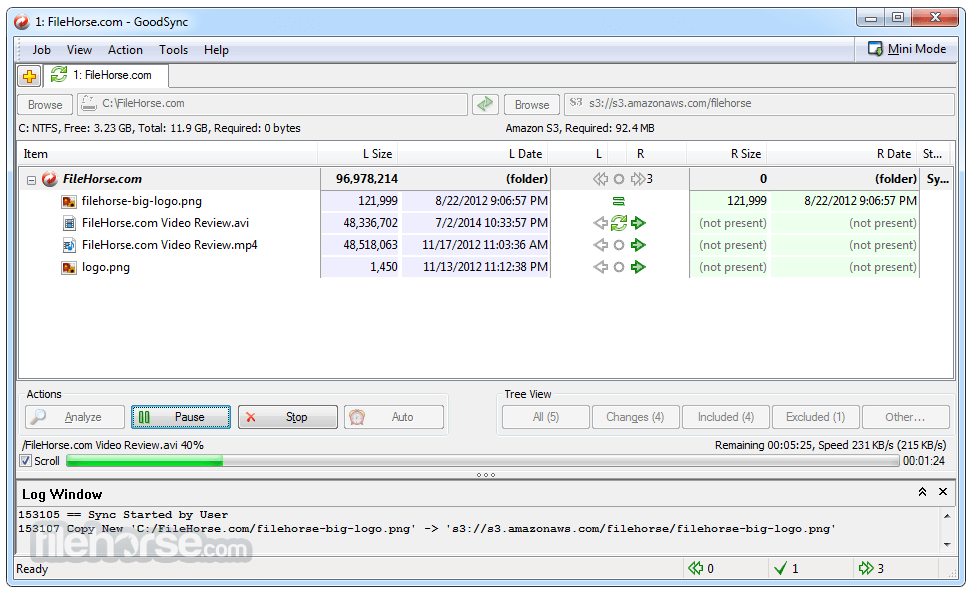Click left arrow for FileHorse.com Video Review.mp4
Viewport: 971px width, 593px height.
click(600, 245)
